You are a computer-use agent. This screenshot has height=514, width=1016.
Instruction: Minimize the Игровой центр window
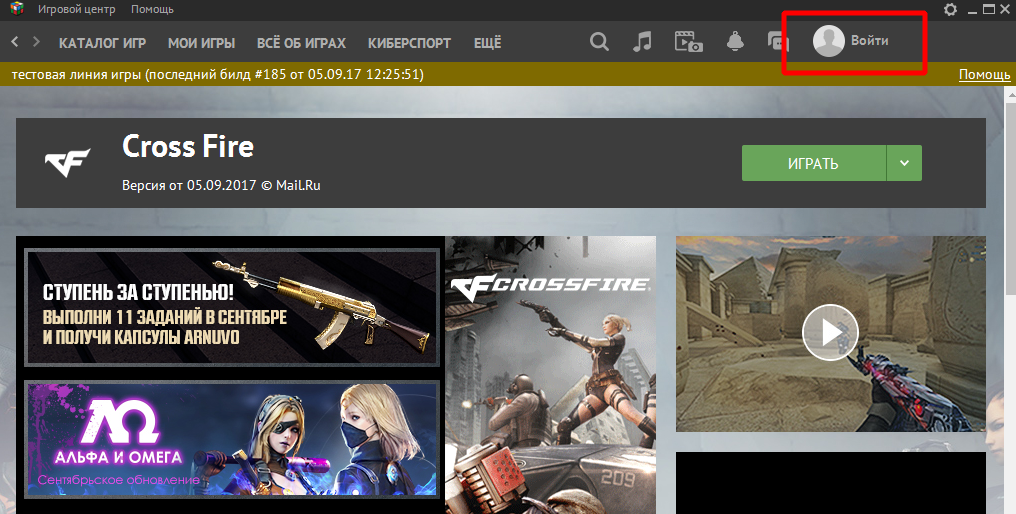(972, 10)
